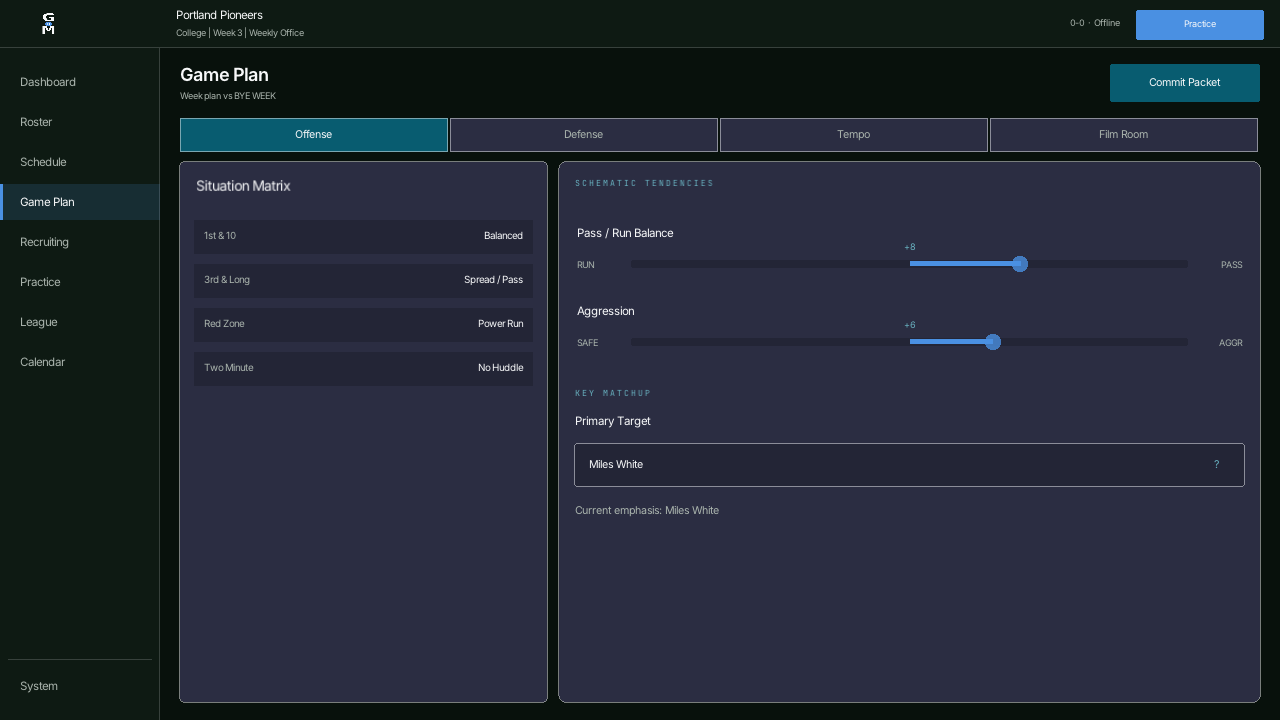Go to Roster in the sidebar
Image resolution: width=1280 pixels, height=720 pixels.
click(80, 122)
